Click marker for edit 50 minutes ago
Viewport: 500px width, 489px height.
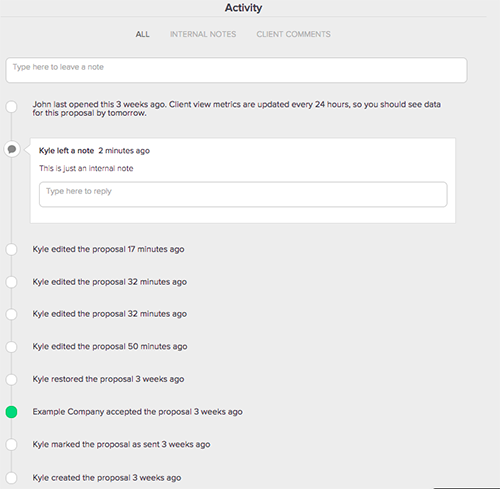pyautogui.click(x=11, y=347)
